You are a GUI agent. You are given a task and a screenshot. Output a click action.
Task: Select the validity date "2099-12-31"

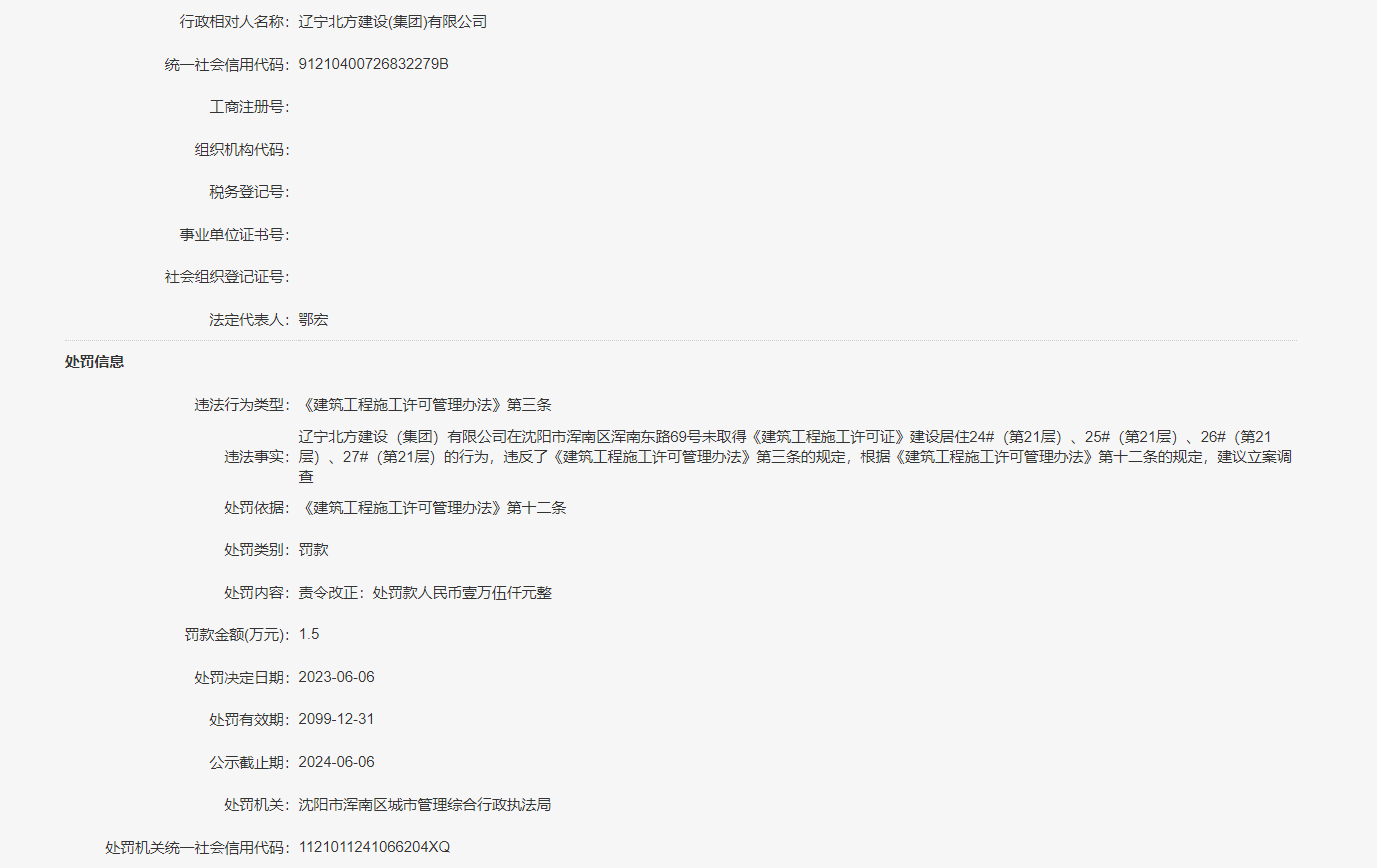click(337, 720)
